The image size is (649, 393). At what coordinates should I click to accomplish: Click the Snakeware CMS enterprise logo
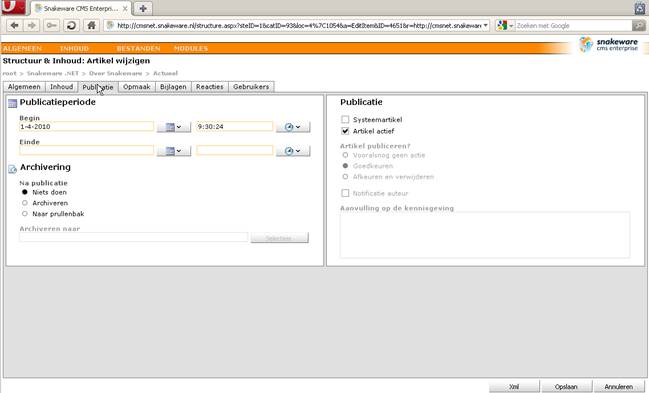pos(608,44)
